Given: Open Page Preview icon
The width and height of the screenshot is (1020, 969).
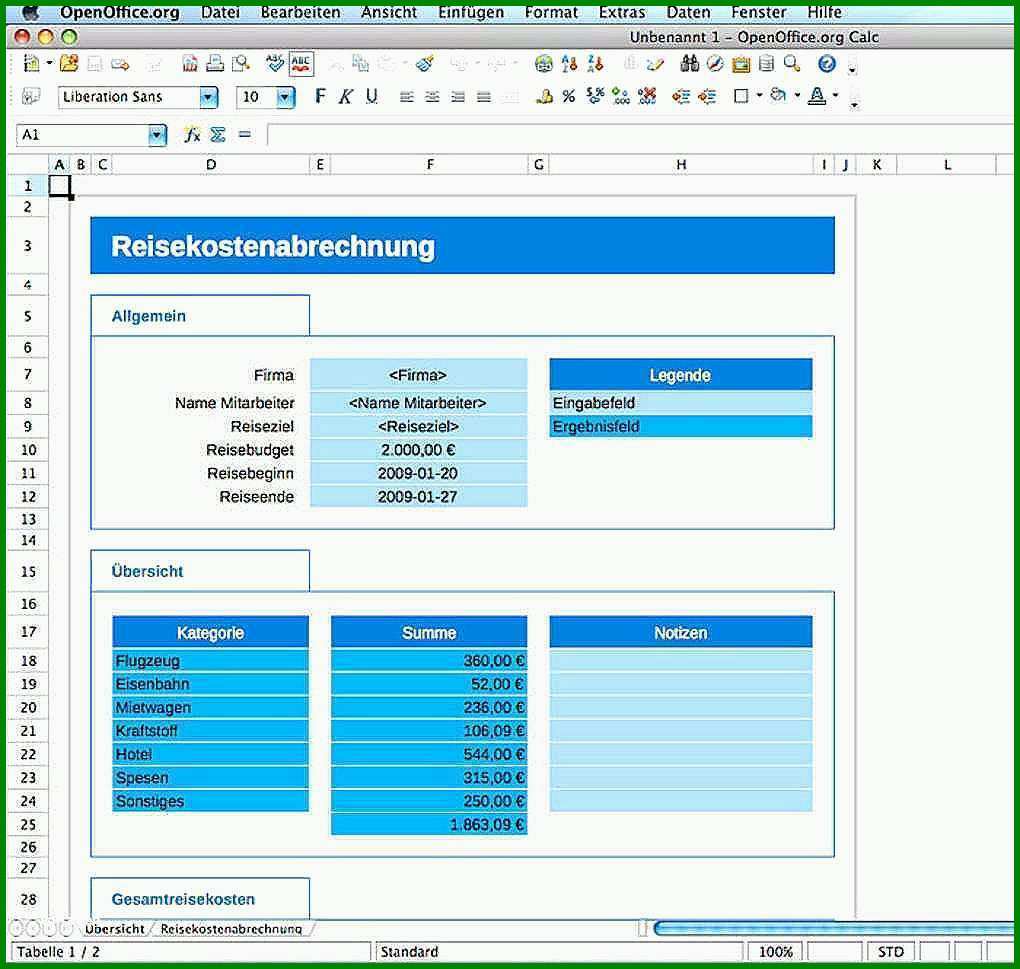Looking at the screenshot, I should click(x=241, y=64).
